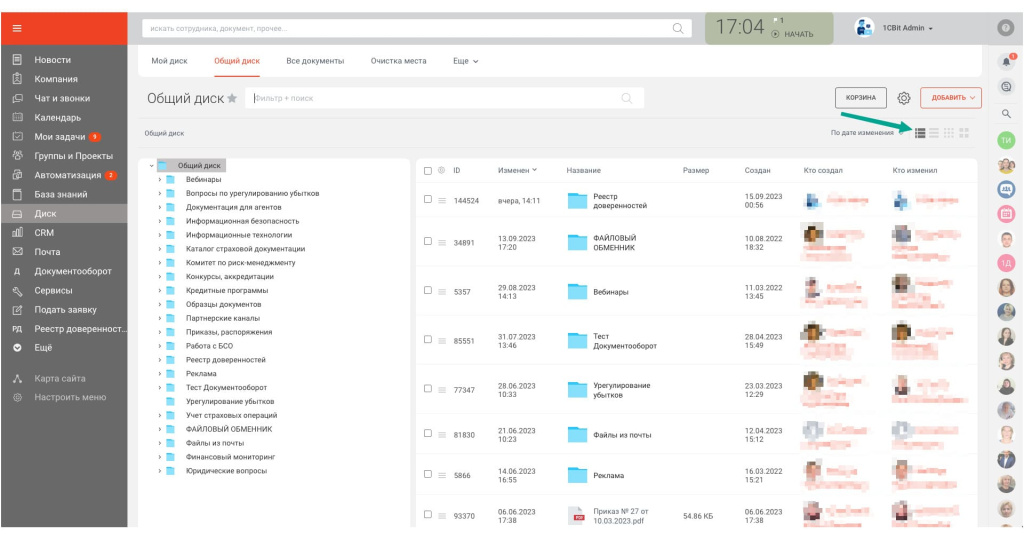Switch to large tile view icon
Viewport: 1024px width, 540px height.
click(x=964, y=133)
